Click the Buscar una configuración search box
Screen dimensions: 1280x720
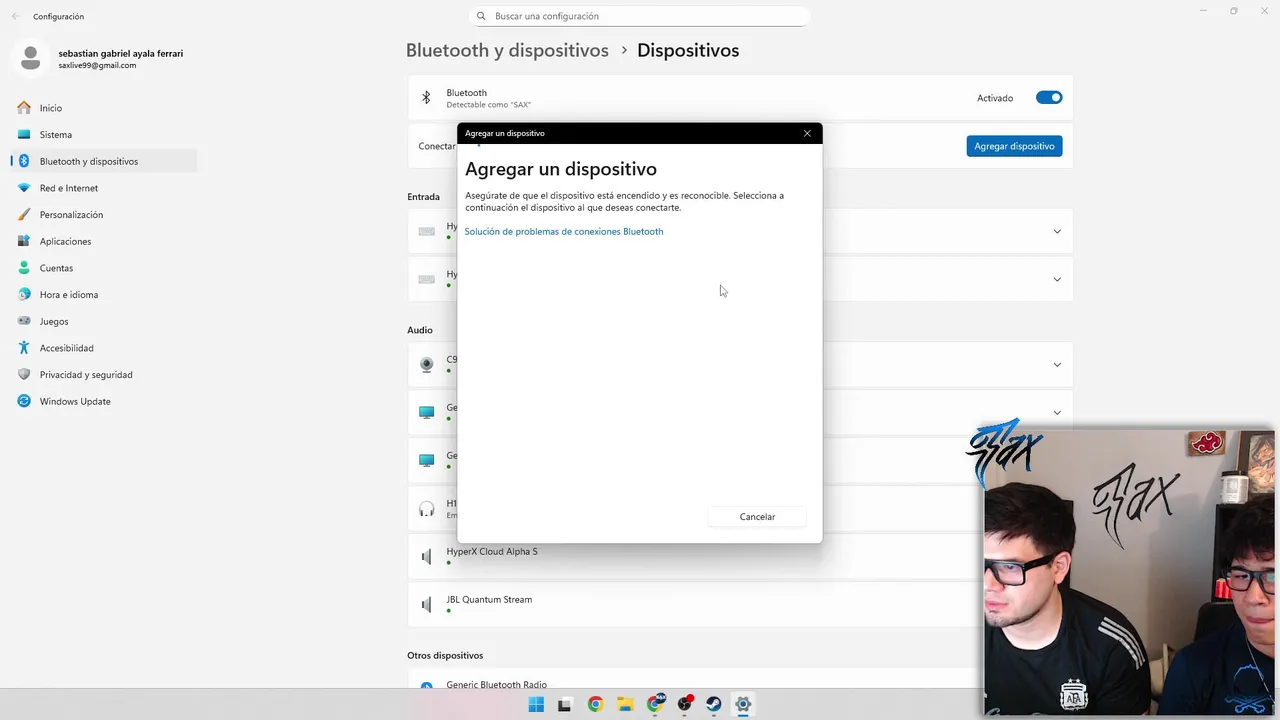(639, 16)
